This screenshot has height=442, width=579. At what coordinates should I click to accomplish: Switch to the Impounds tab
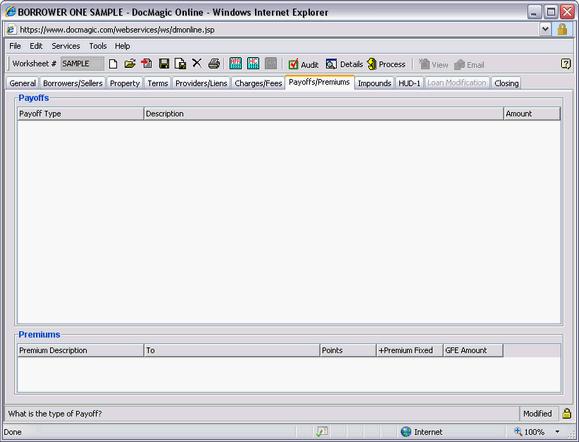[374, 83]
